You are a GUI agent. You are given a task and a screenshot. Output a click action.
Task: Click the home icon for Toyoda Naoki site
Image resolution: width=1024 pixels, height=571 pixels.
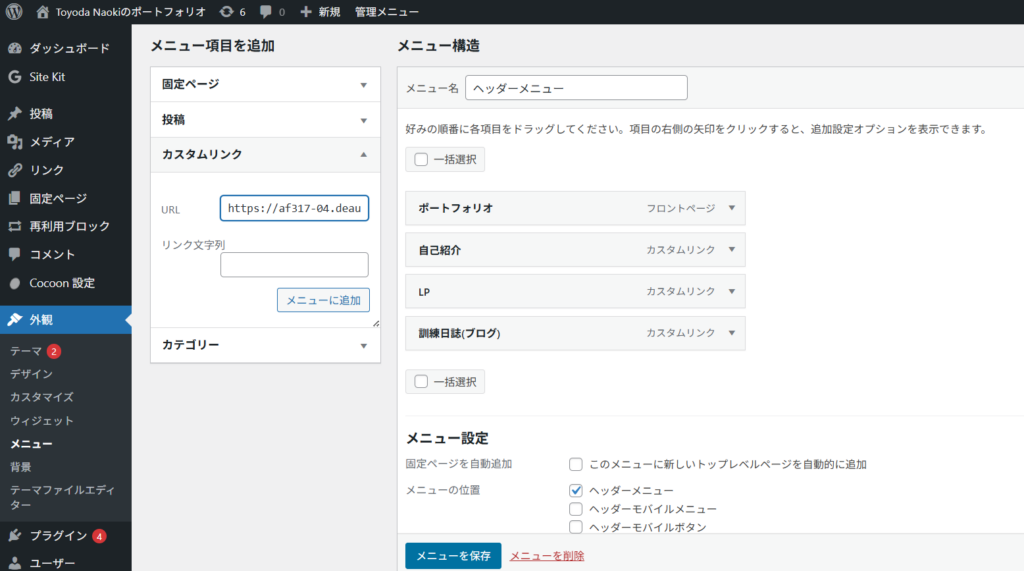coord(42,12)
